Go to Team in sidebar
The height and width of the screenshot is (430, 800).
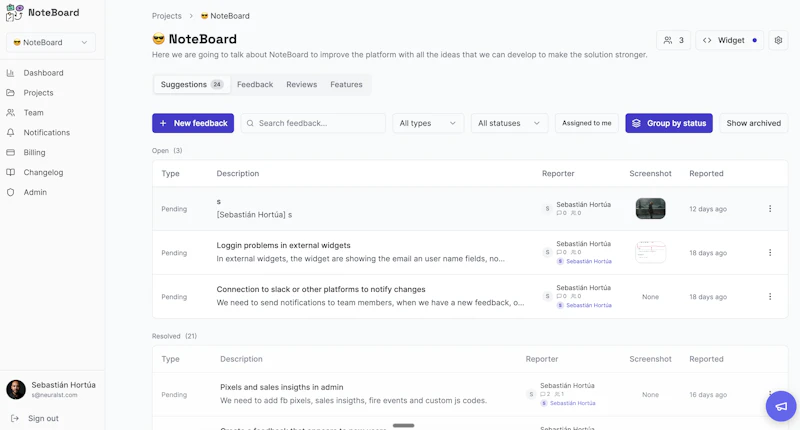coord(33,113)
